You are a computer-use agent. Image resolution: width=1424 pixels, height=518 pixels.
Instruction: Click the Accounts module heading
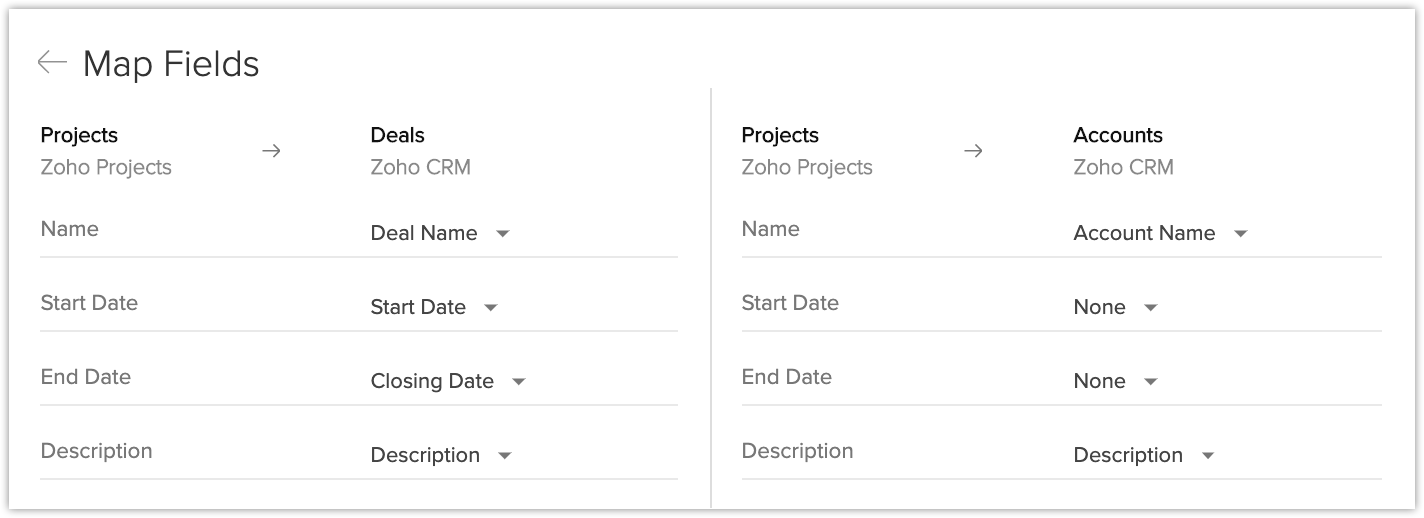[x=1117, y=135]
